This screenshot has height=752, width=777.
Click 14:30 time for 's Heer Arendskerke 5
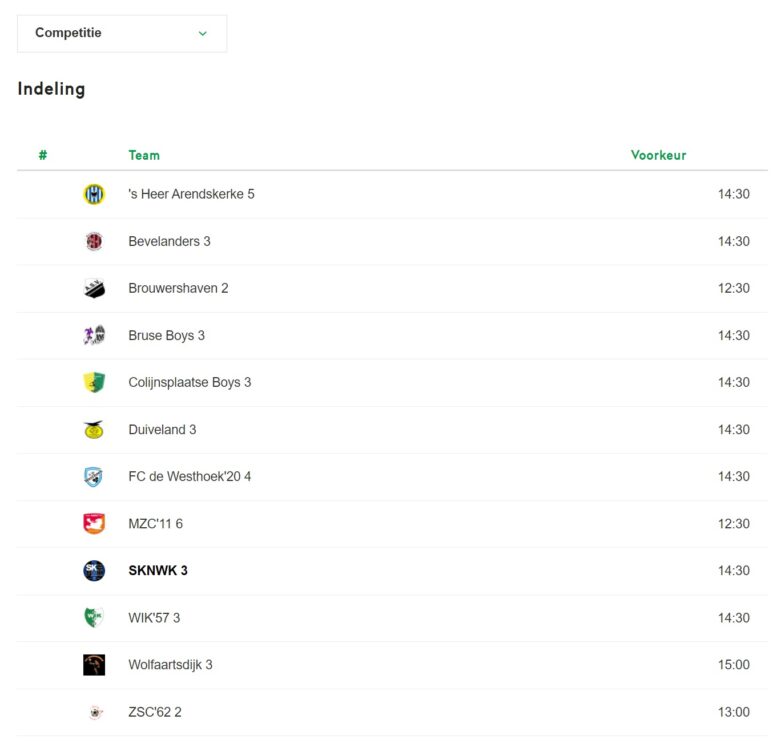click(734, 194)
